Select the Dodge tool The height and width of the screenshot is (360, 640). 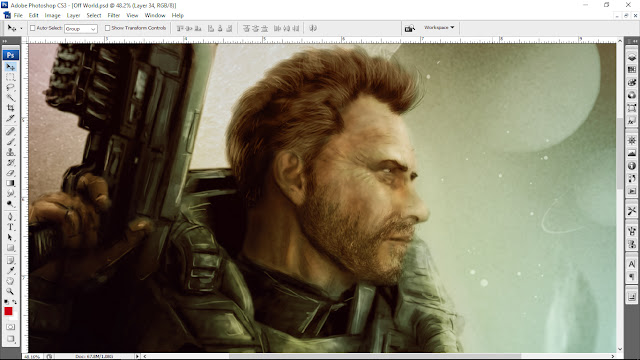(10, 204)
